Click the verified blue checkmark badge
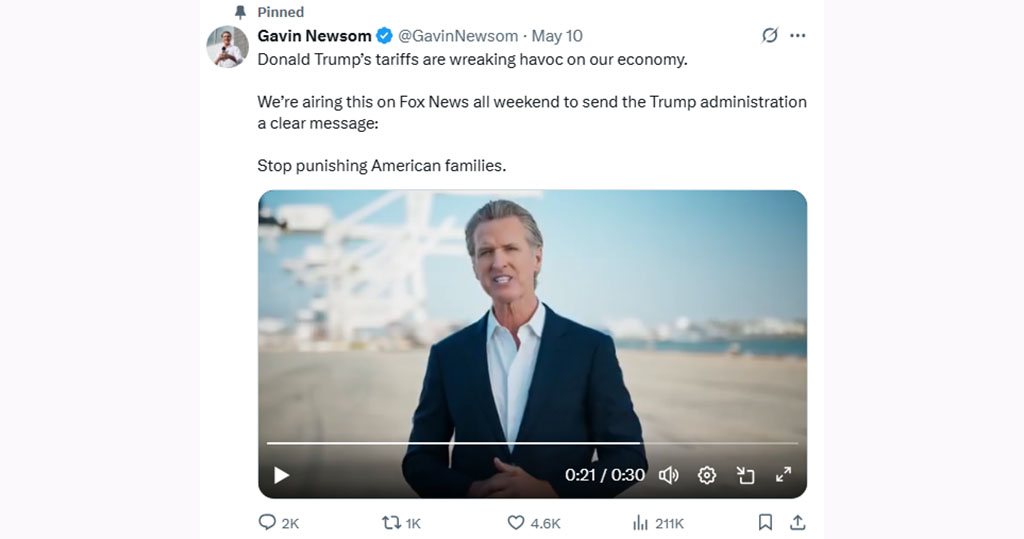This screenshot has height=539, width=1024. tap(384, 36)
